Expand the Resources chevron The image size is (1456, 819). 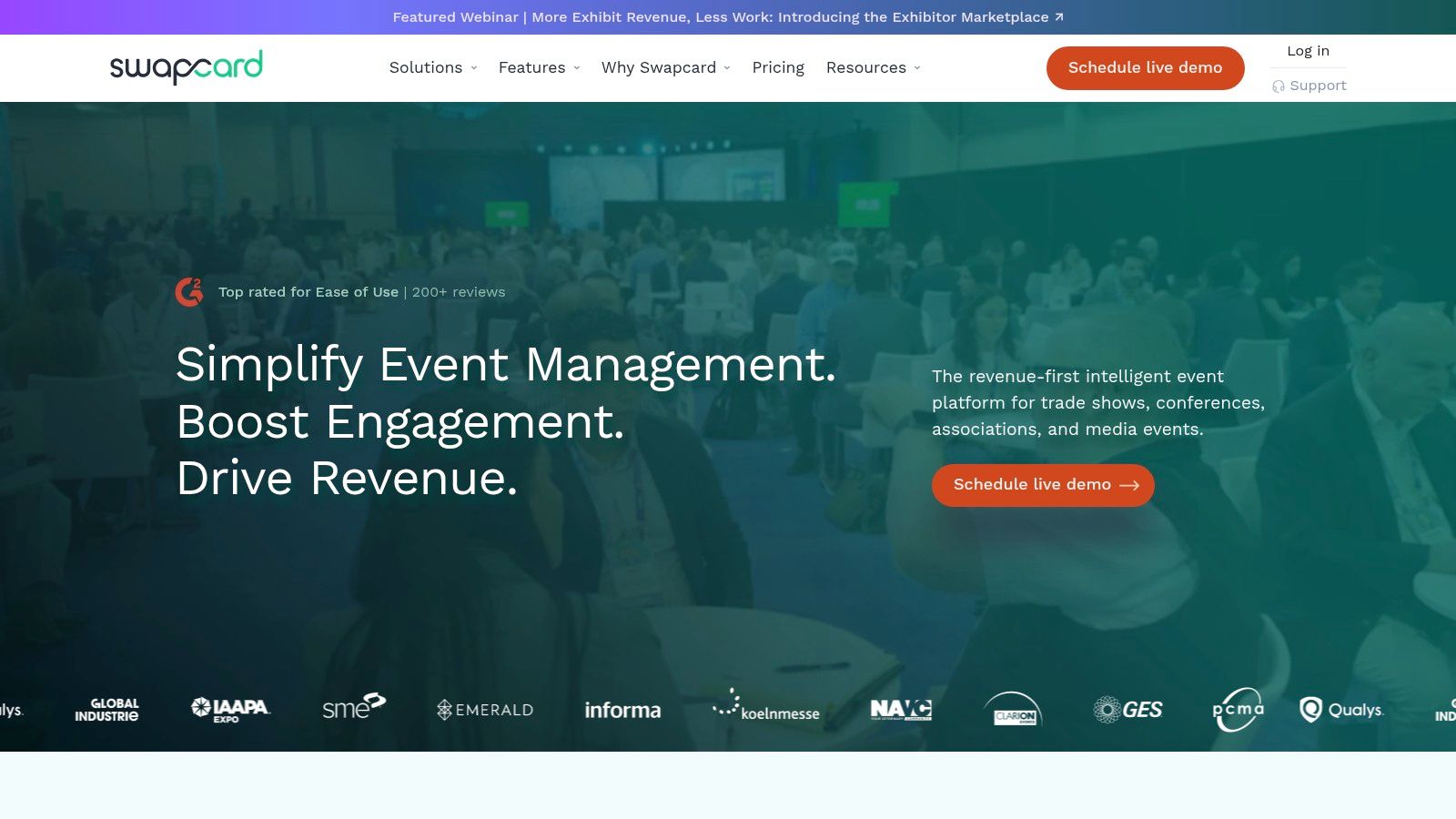point(917,68)
